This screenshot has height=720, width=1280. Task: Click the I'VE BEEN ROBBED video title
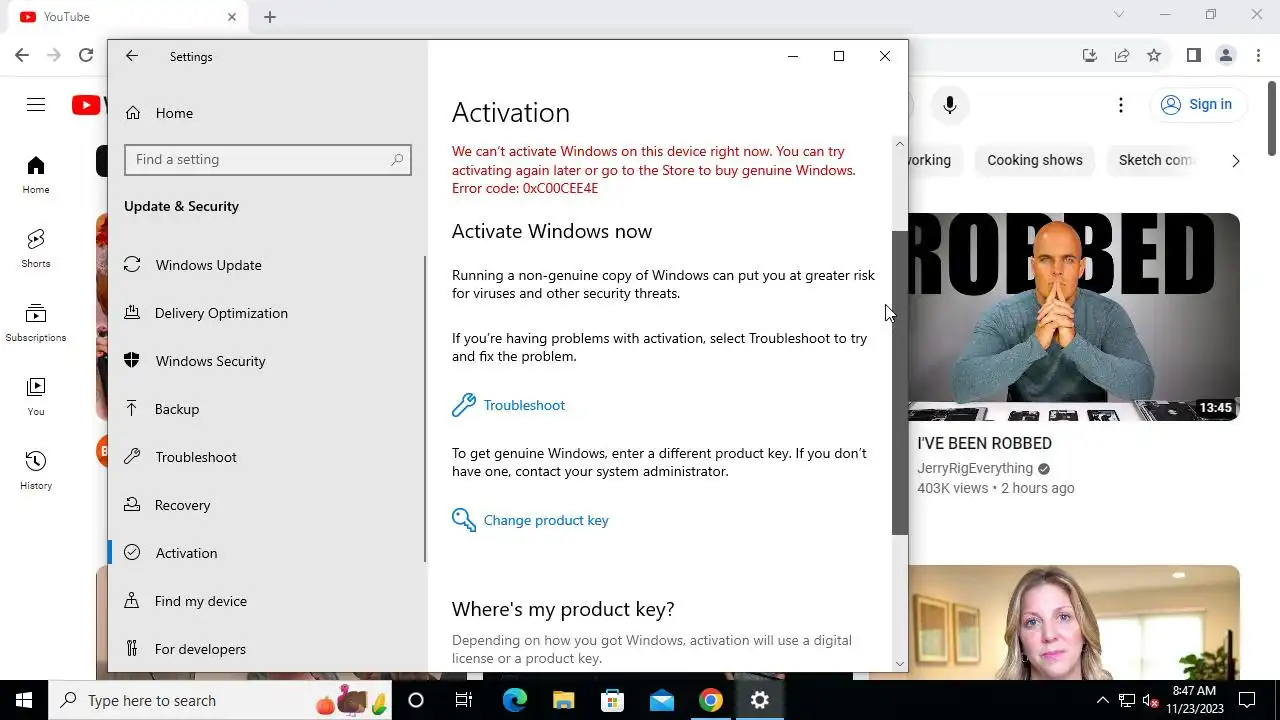tap(984, 443)
